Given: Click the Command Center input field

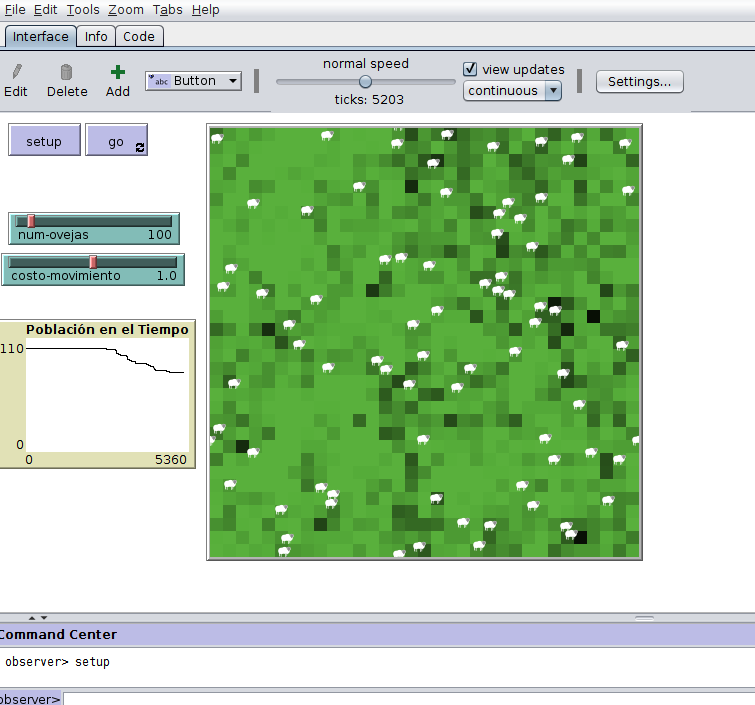Looking at the screenshot, I should coord(400,698).
